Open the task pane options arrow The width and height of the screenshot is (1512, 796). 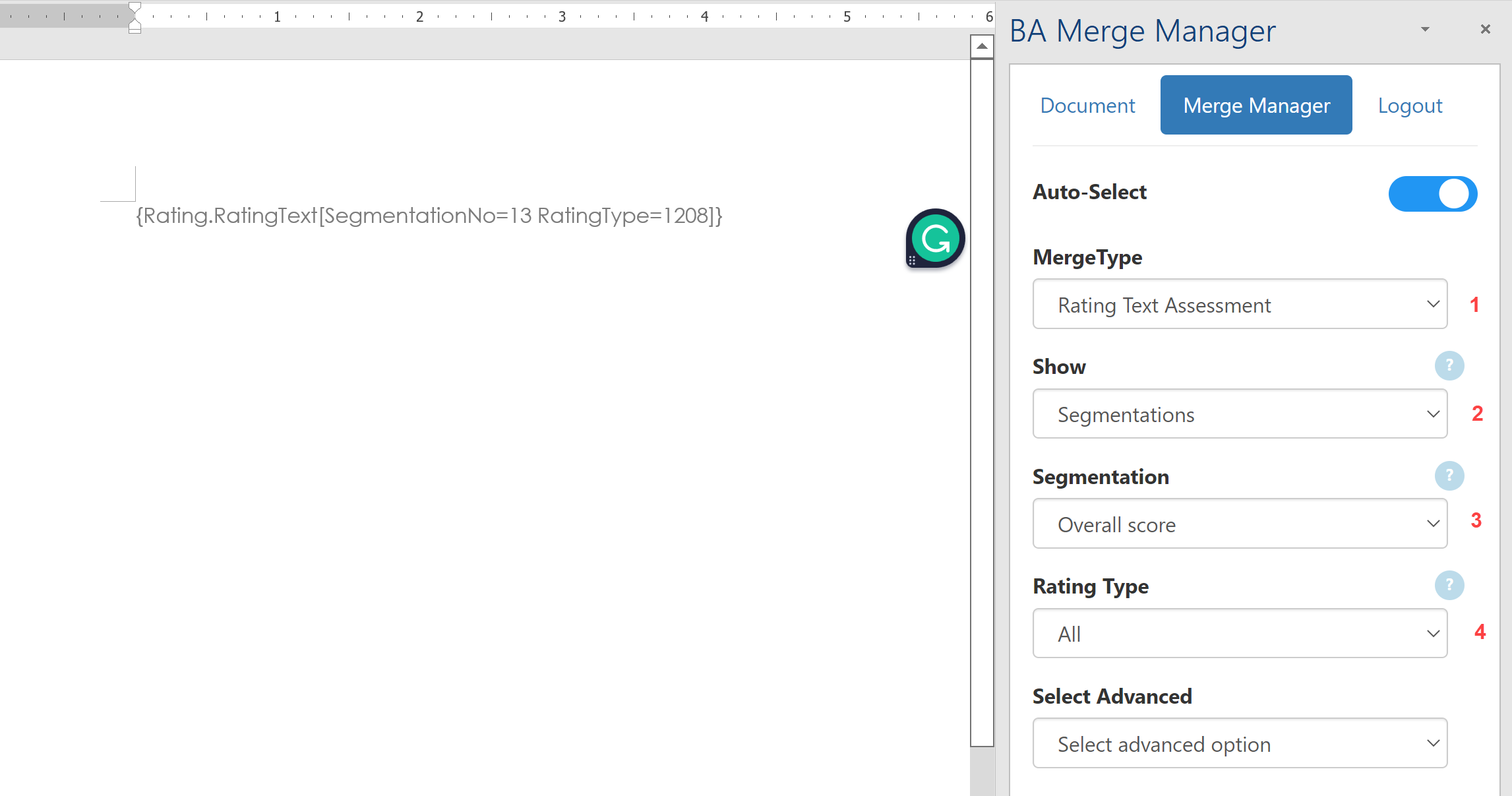click(x=1425, y=29)
